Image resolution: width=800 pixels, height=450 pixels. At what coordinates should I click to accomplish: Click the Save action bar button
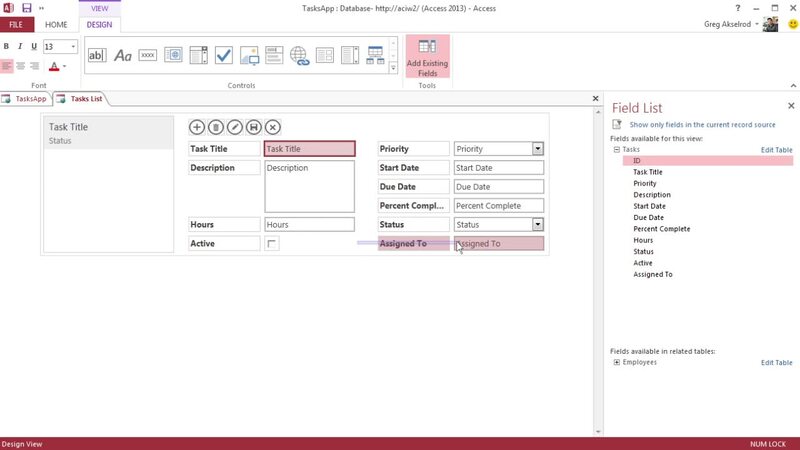(x=254, y=127)
